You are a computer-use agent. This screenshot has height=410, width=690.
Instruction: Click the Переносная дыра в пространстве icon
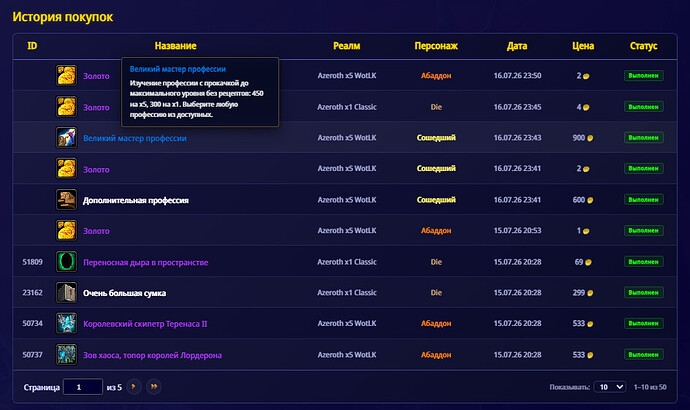click(66, 262)
